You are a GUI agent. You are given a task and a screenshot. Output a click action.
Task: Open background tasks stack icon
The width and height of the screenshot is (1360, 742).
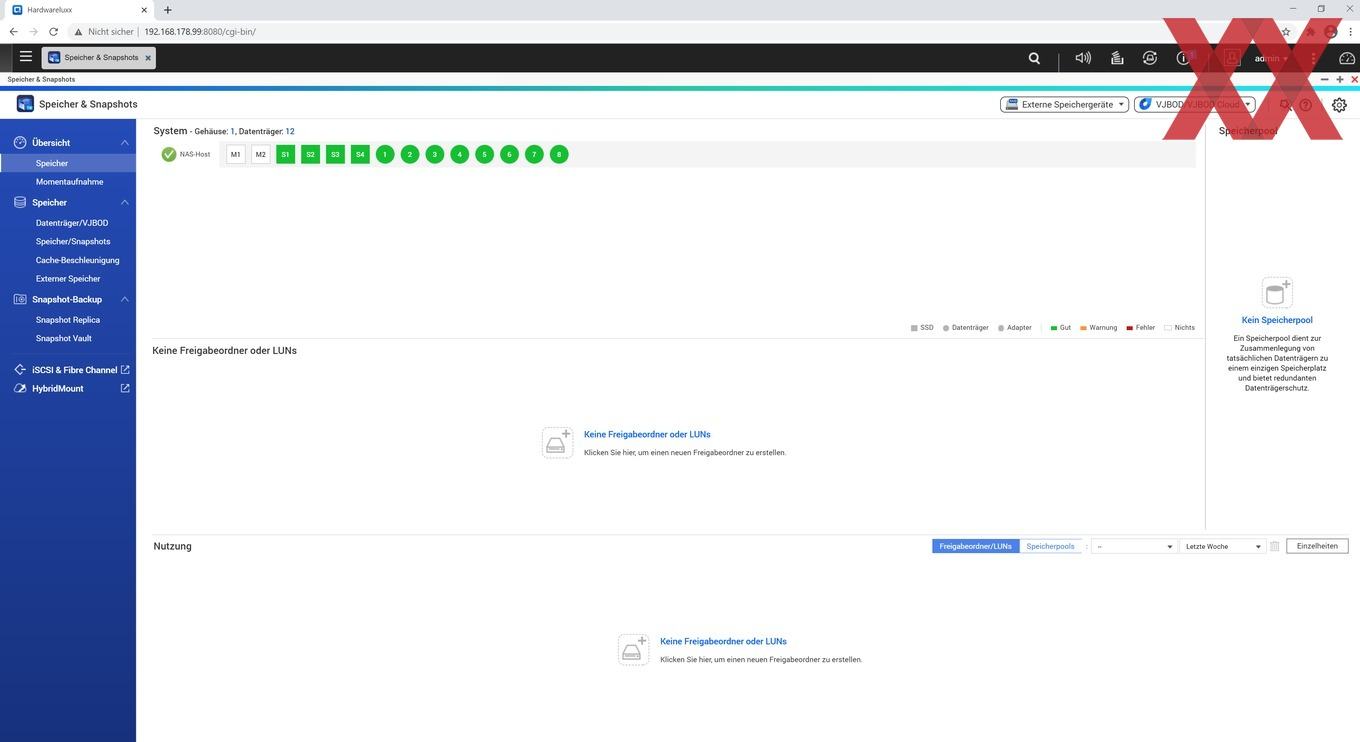[x=1117, y=58]
